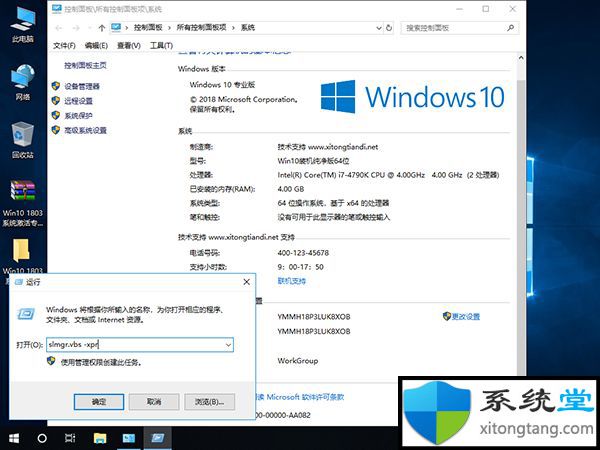Image resolution: width=600 pixels, height=450 pixels.
Task: Click the back arrow in Control Panel
Action: point(59,28)
